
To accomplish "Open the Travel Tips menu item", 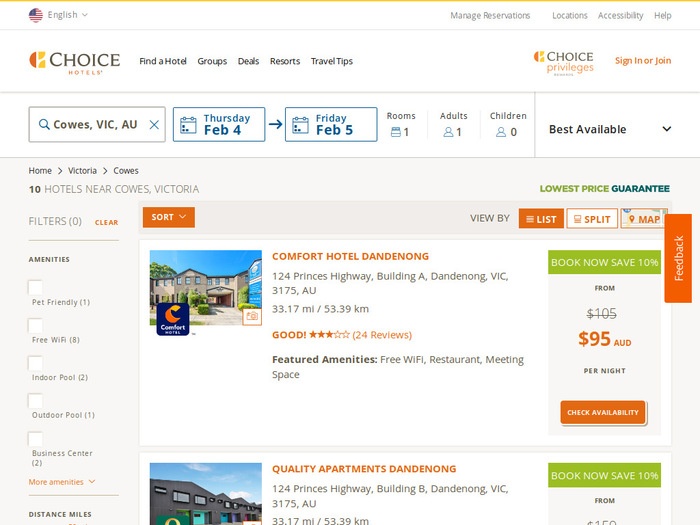I will click(x=332, y=61).
